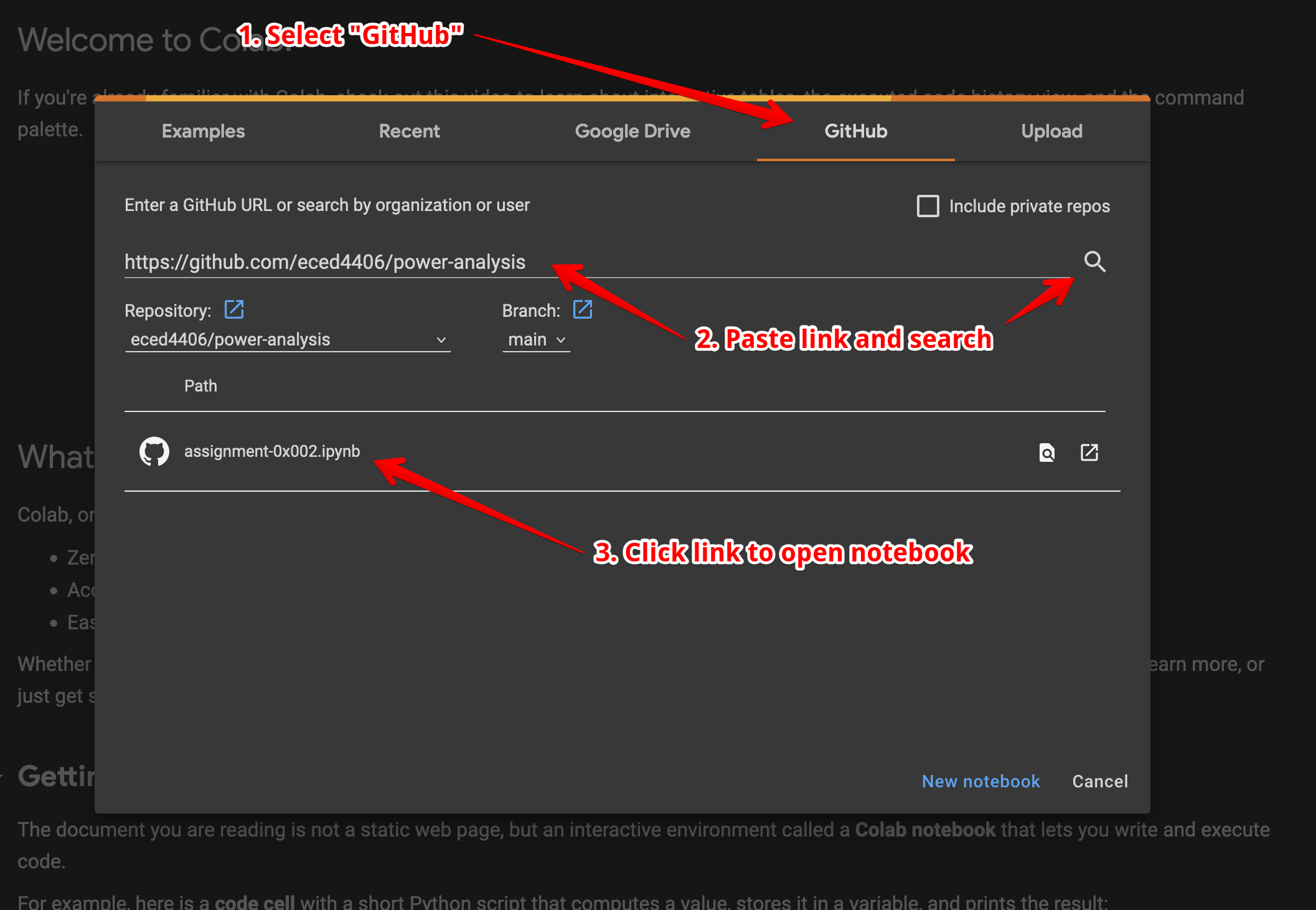The width and height of the screenshot is (1316, 910).
Task: Open the Google Drive tab
Action: (632, 131)
